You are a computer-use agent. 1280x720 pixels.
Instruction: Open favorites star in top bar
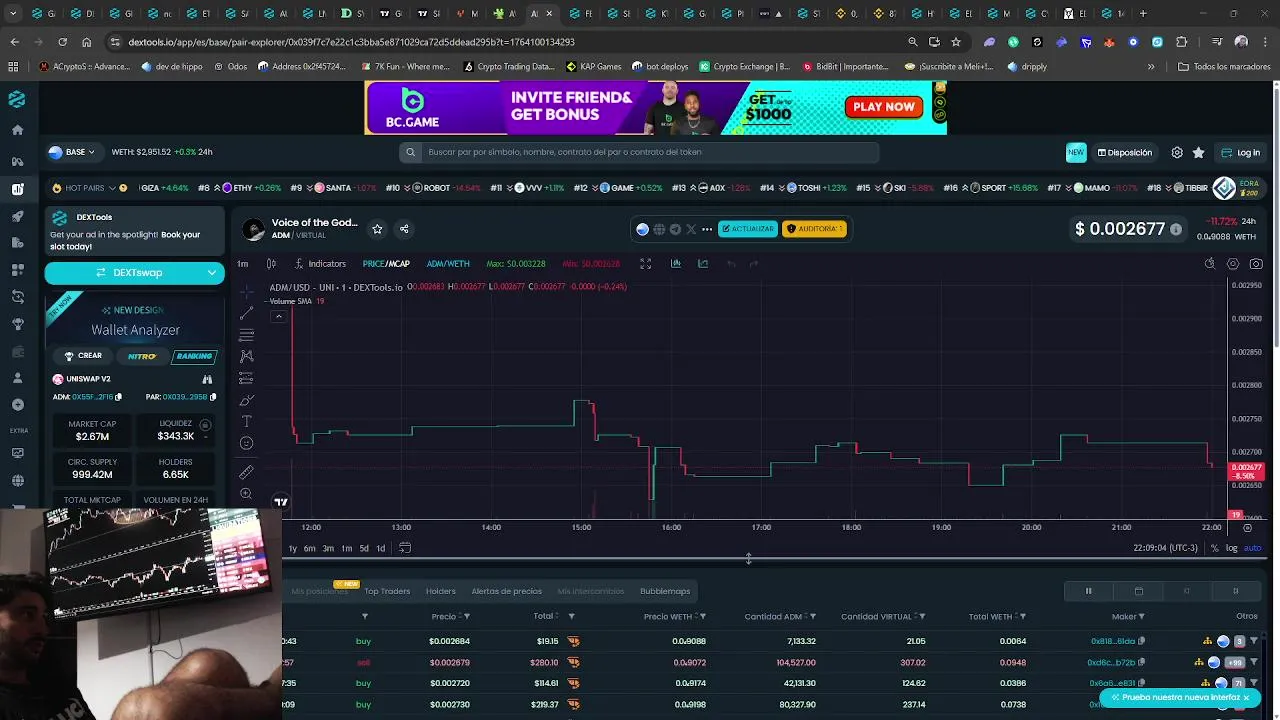[x=1198, y=153]
